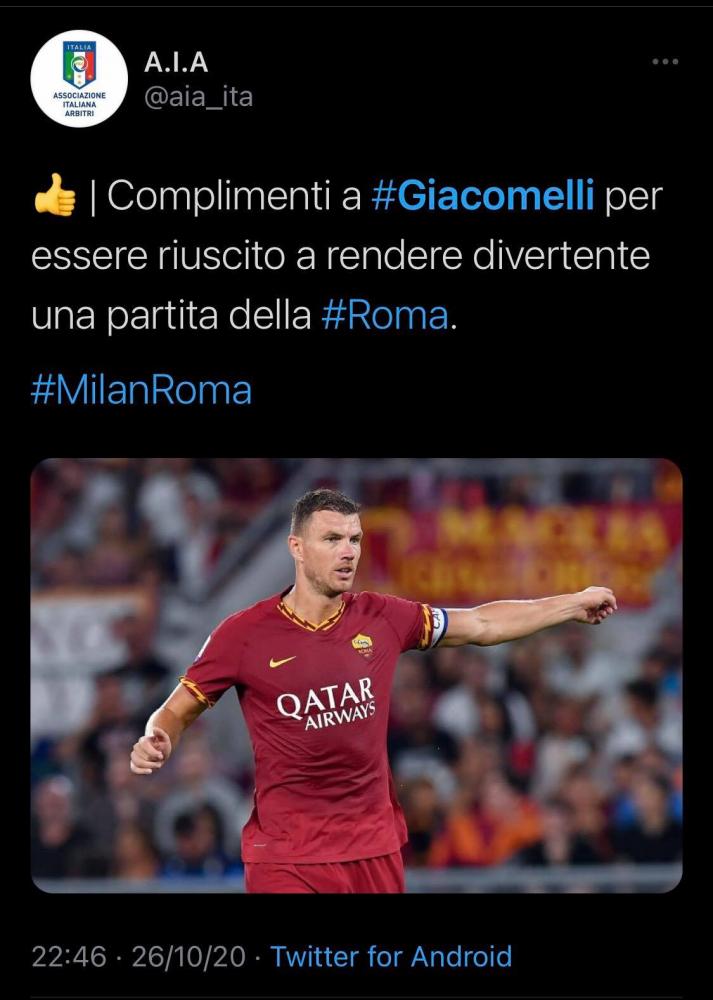Open the #MilanRoma hashtag
Screen dimensions: 713x1000
[x=141, y=390]
